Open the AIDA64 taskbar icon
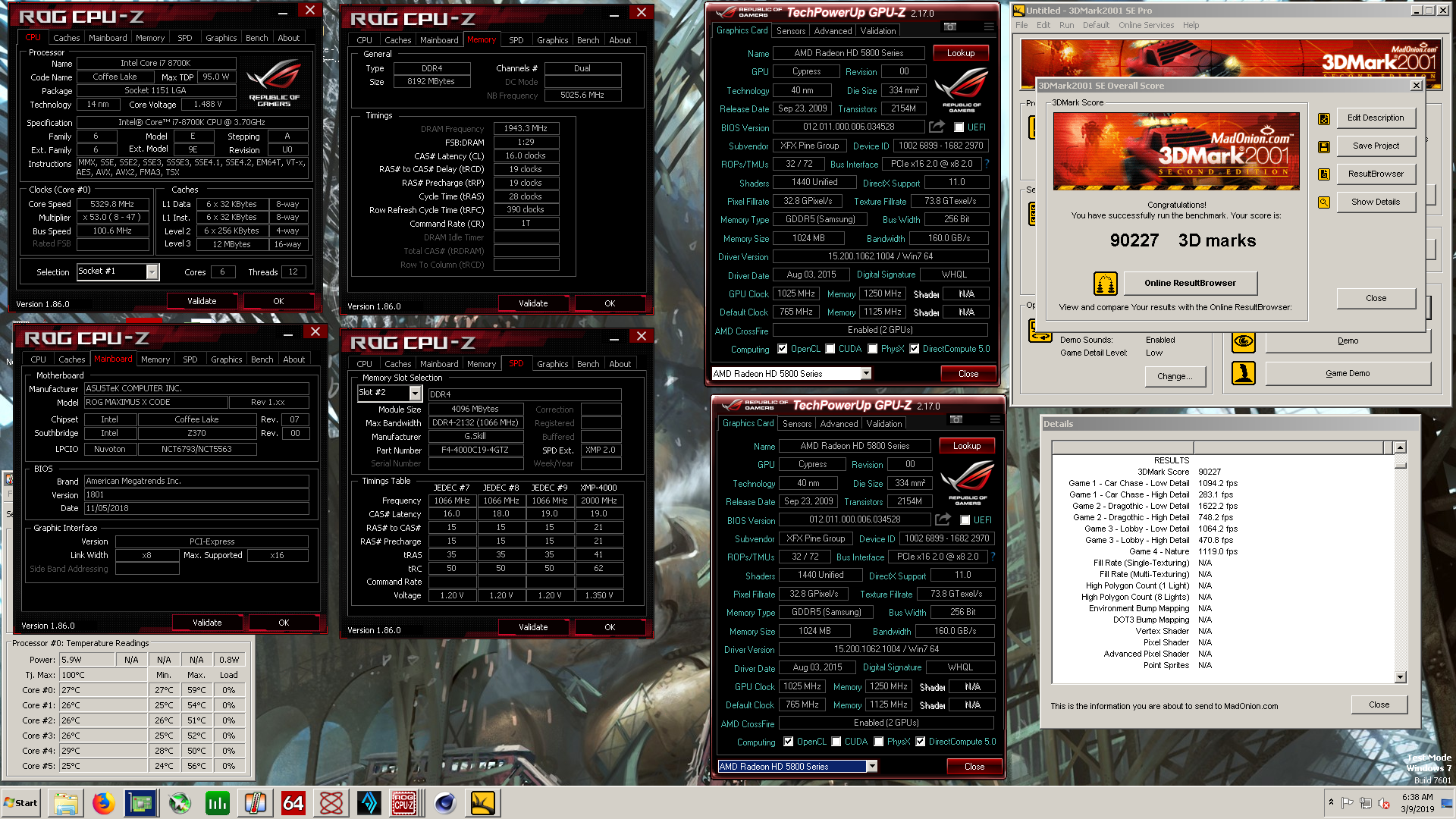This screenshot has height=819, width=1456. click(293, 803)
